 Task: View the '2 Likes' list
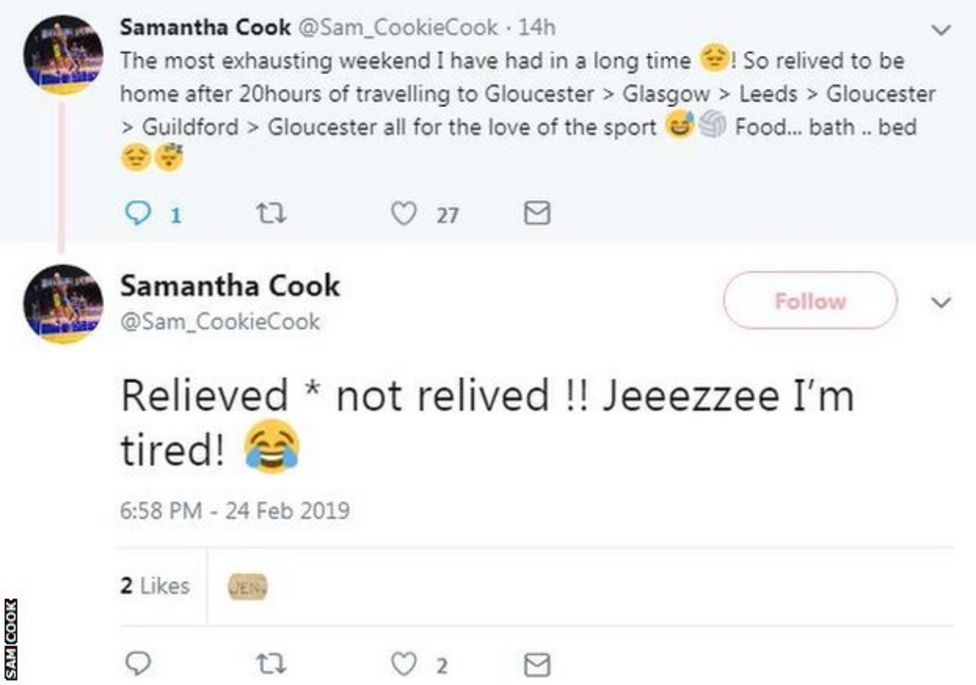[155, 586]
